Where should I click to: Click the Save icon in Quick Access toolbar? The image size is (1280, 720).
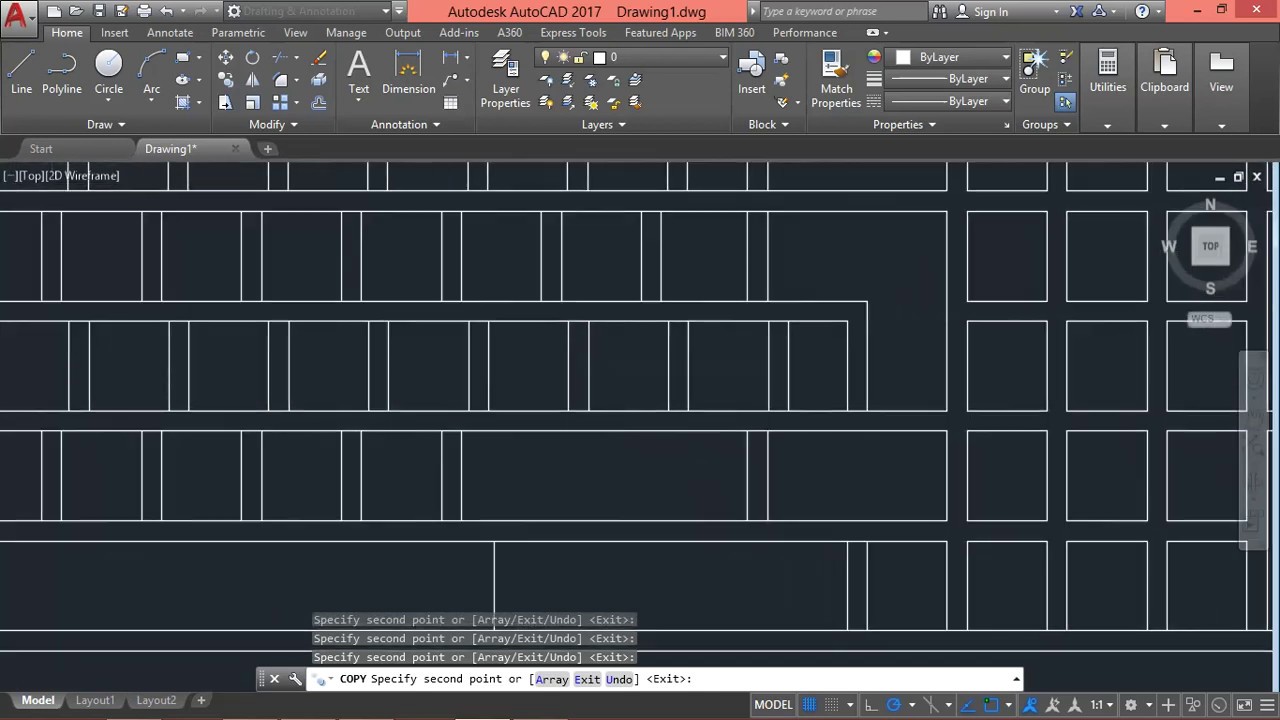pos(99,11)
